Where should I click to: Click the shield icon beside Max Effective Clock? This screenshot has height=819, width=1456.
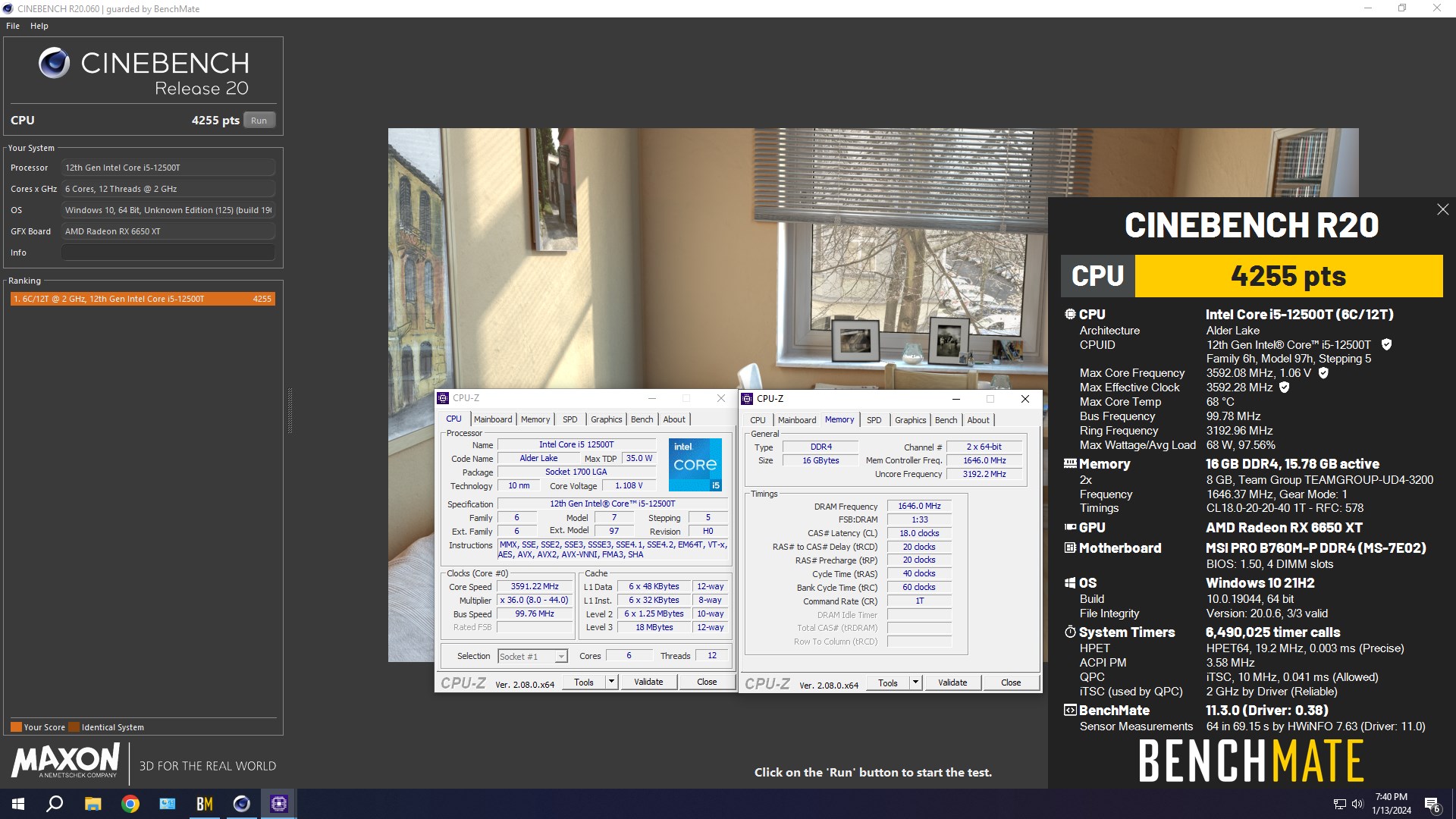tap(1284, 387)
